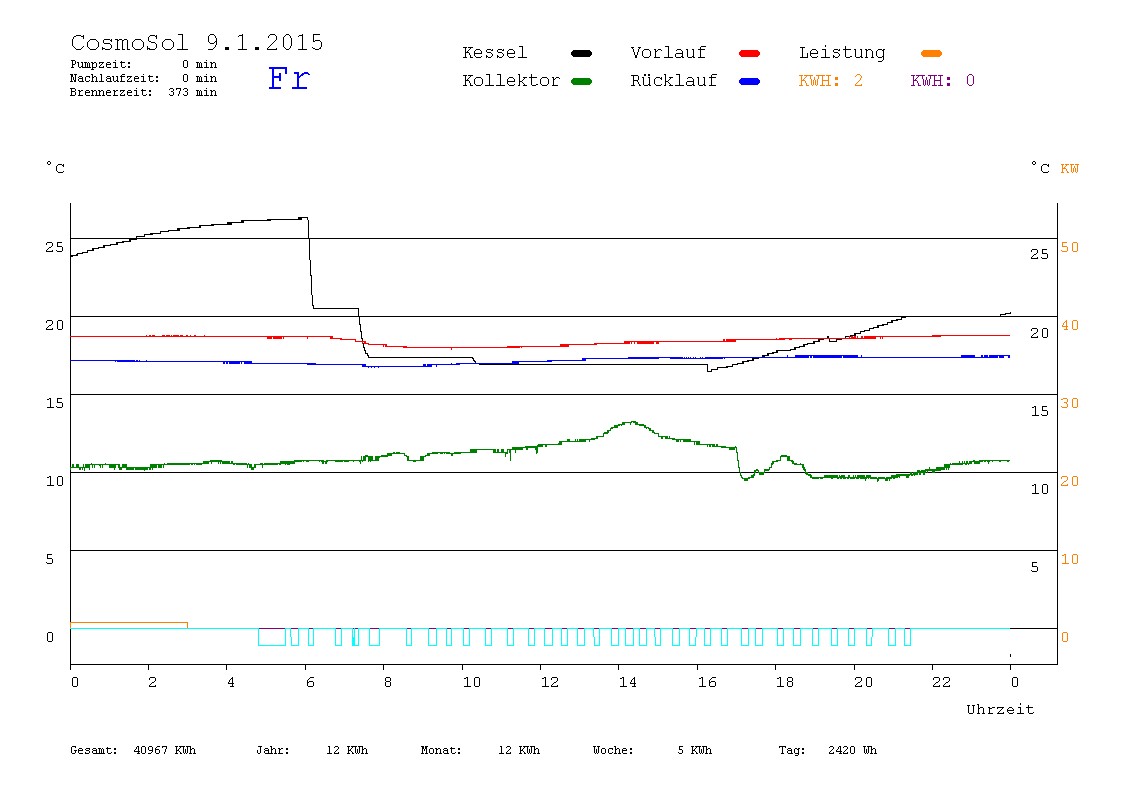The height and width of the screenshot is (812, 1148).
Task: Click the orange "50" KW axis label
Action: click(1070, 247)
